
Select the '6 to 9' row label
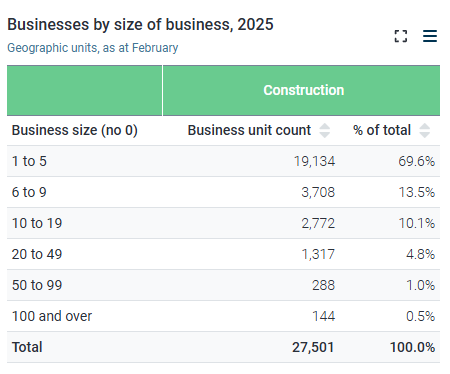point(29,192)
